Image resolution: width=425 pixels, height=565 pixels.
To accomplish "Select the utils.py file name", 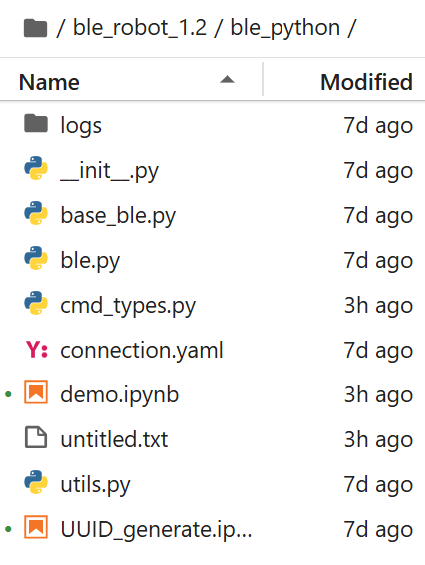I will click(x=95, y=485).
